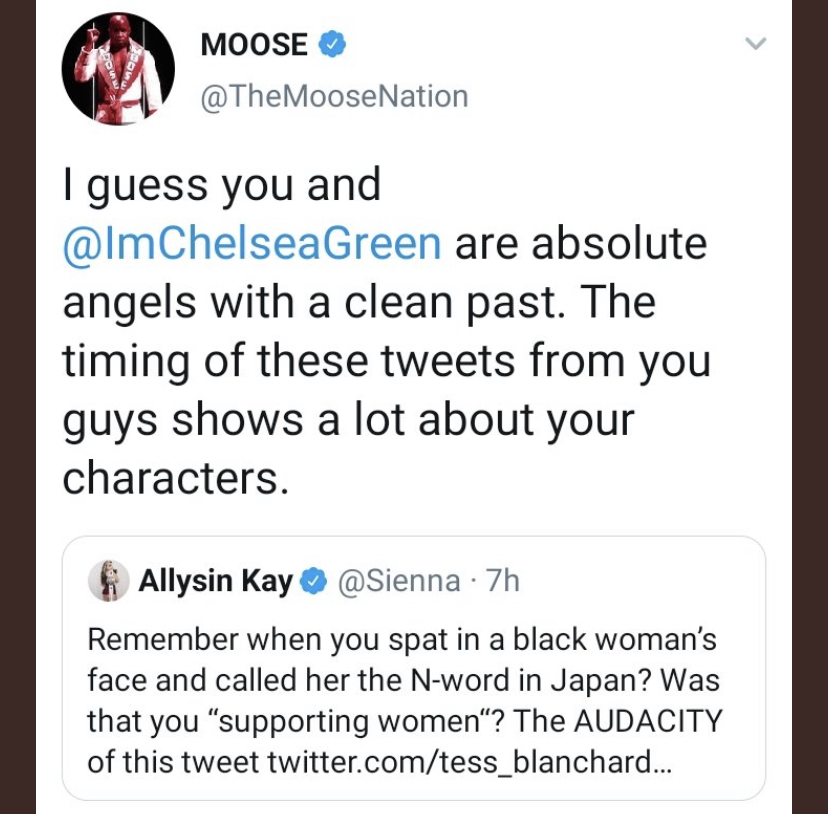
Task: Click Allysin Kay's small avatar
Action: [107, 580]
